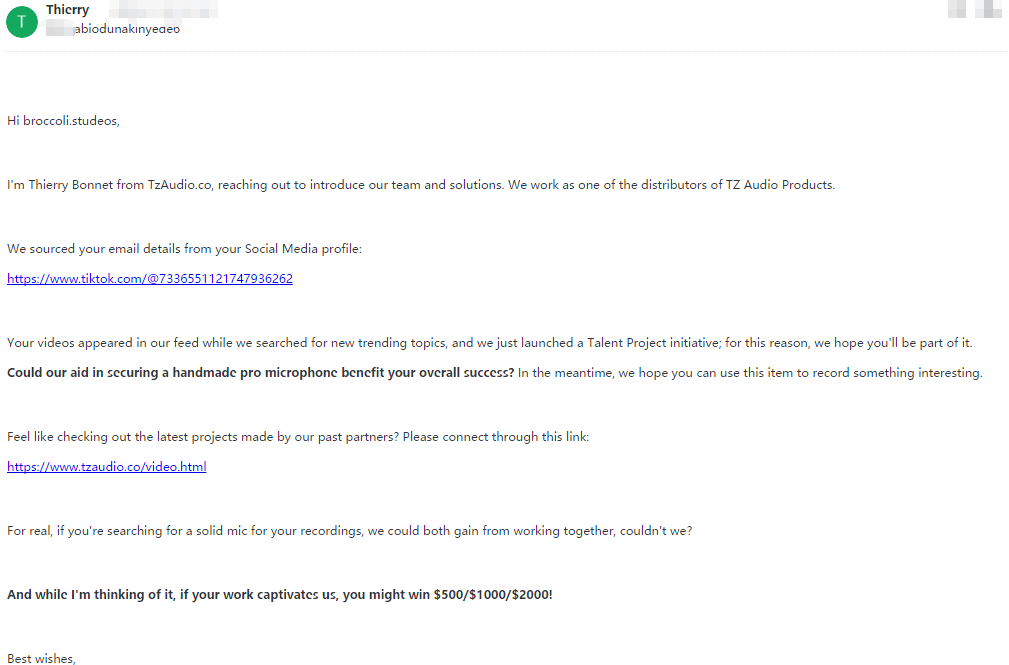Click the Best wishes sign-off text

click(x=41, y=658)
